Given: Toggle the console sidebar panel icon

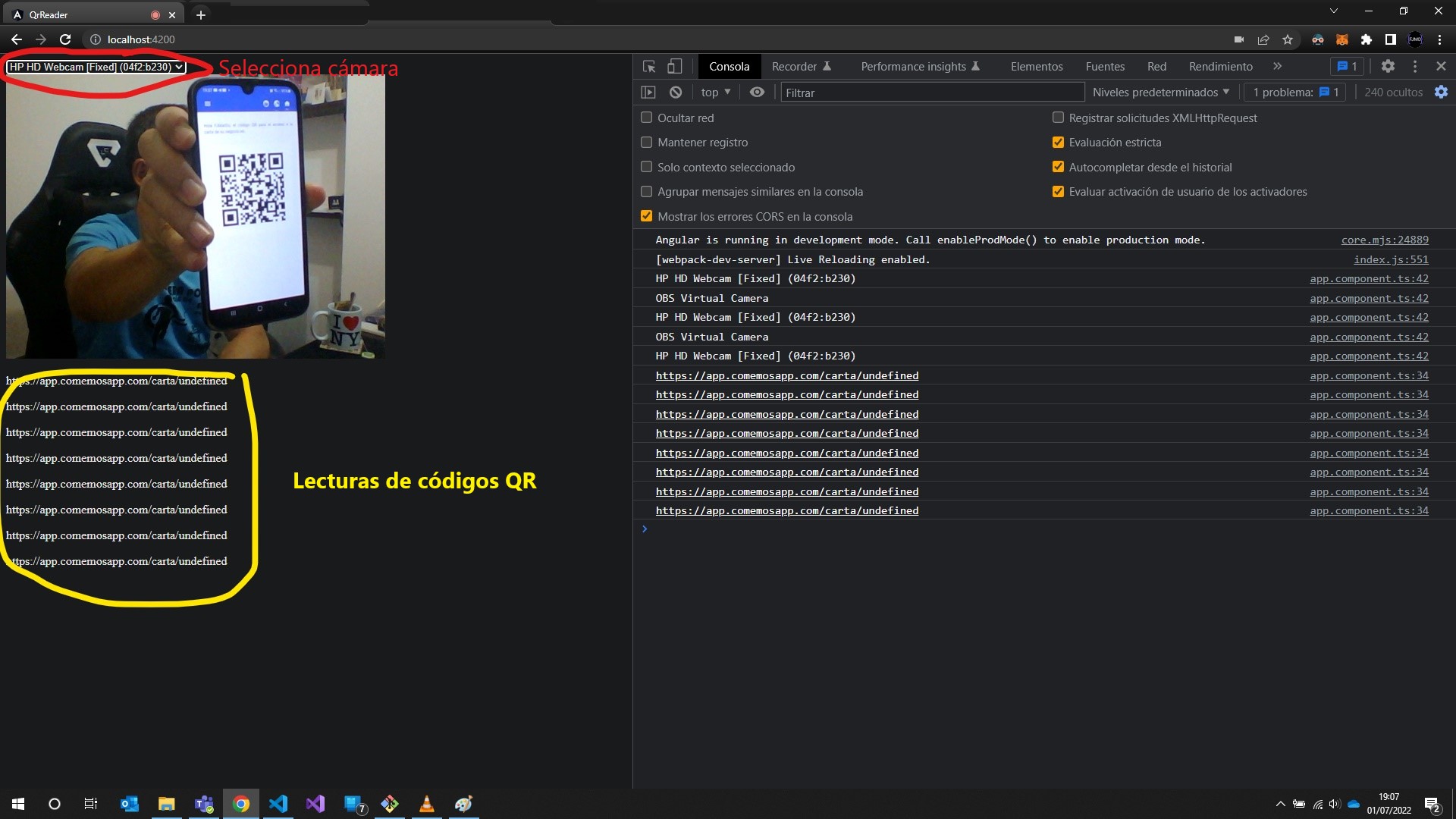Looking at the screenshot, I should (x=648, y=92).
